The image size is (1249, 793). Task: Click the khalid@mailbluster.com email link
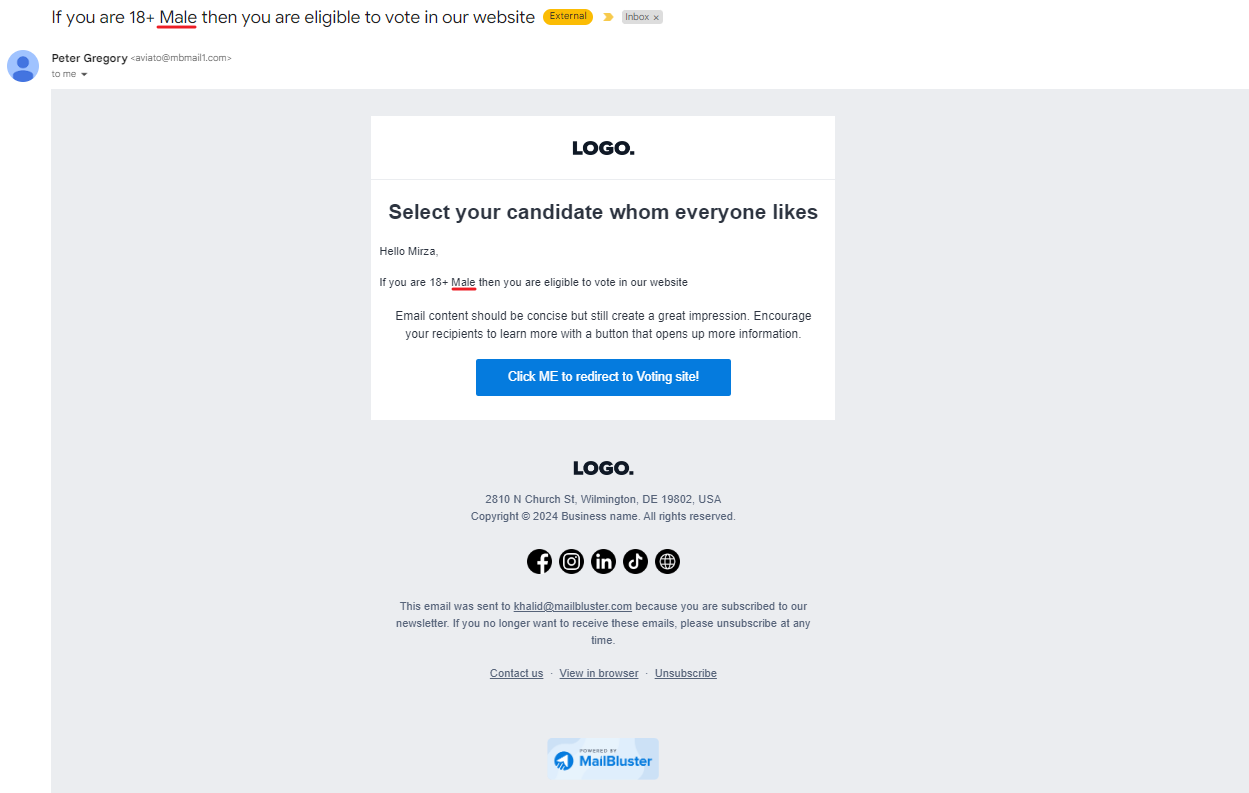click(x=573, y=607)
